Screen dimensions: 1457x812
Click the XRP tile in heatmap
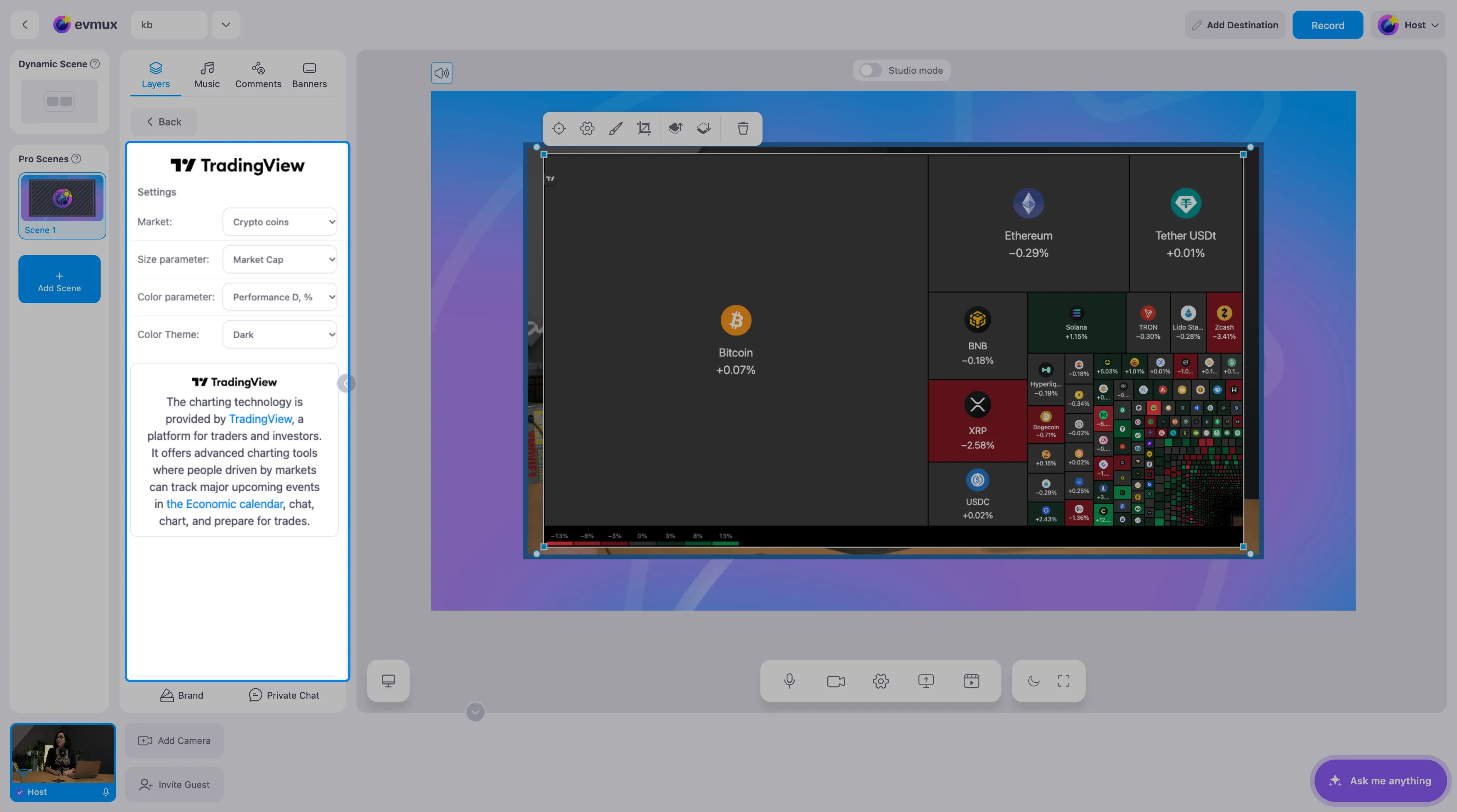[x=977, y=421]
